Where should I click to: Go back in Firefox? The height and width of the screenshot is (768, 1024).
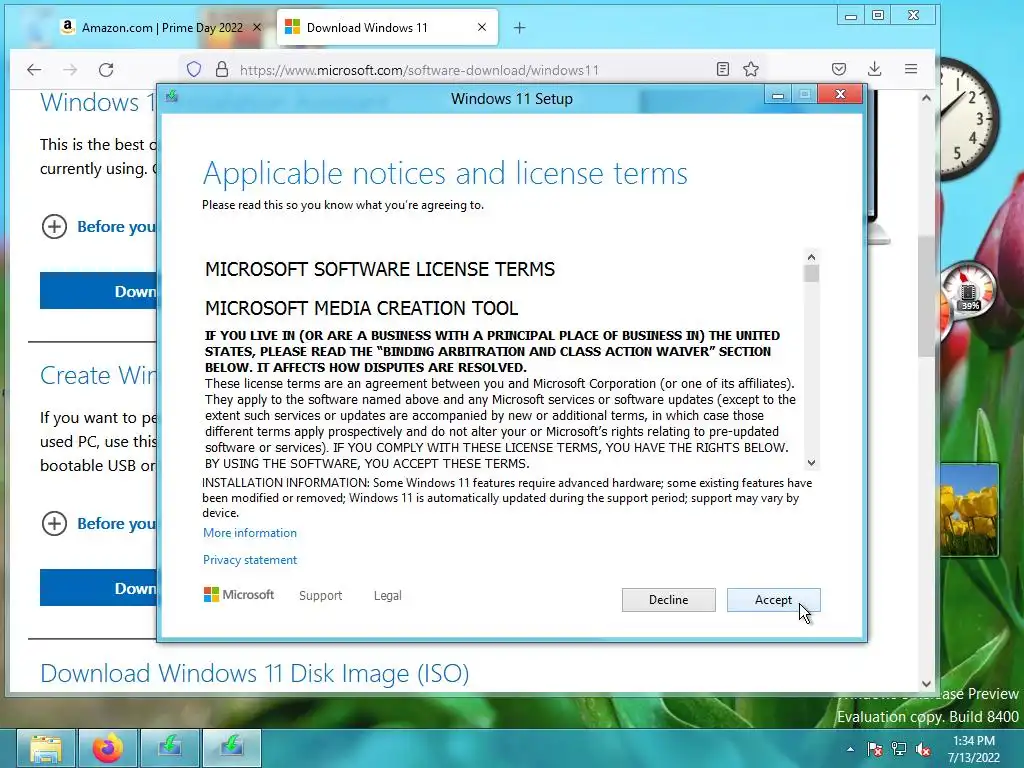[x=34, y=69]
